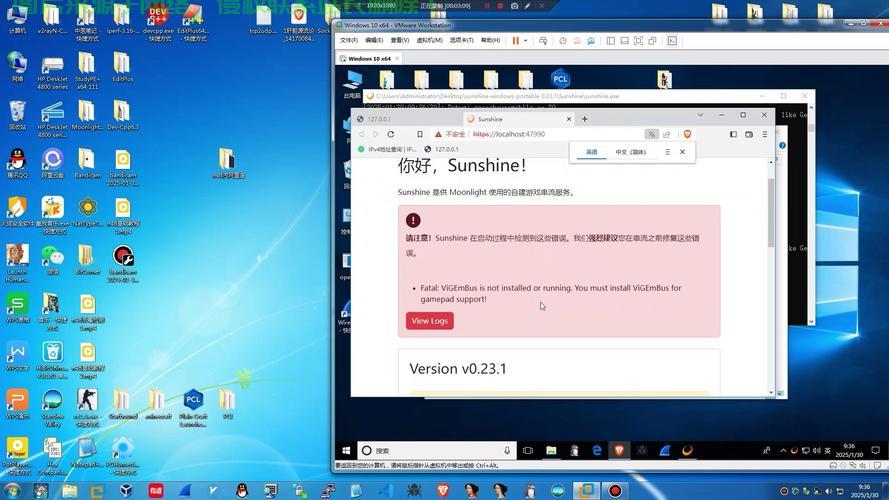The height and width of the screenshot is (500, 889).
Task: Pause the virtual machine from the VMware toolbar
Action: coord(515,41)
